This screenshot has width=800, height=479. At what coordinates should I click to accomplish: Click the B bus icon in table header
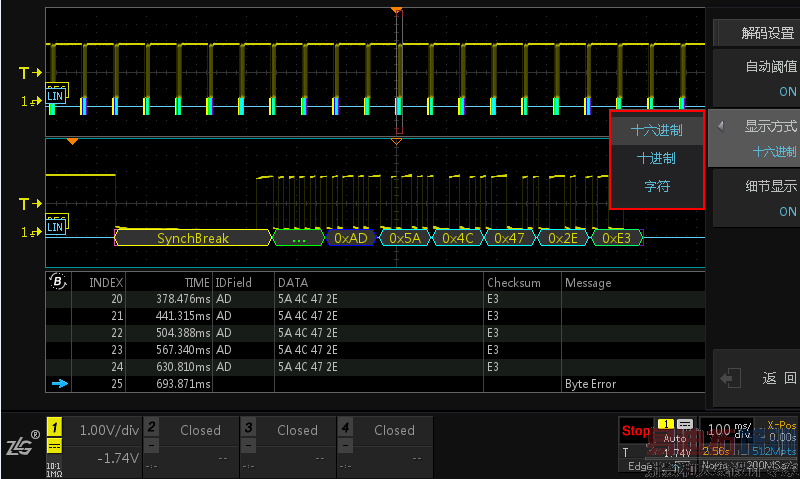pyautogui.click(x=58, y=282)
